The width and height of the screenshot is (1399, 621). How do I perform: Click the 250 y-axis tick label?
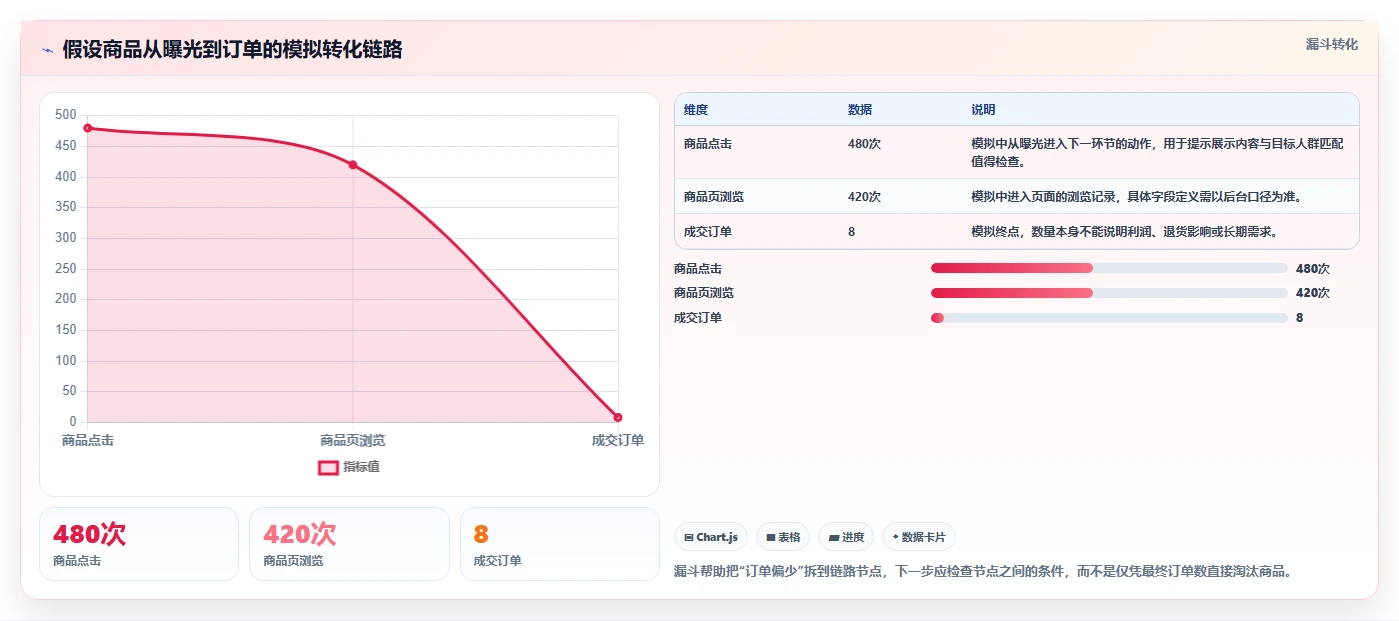[x=66, y=269]
